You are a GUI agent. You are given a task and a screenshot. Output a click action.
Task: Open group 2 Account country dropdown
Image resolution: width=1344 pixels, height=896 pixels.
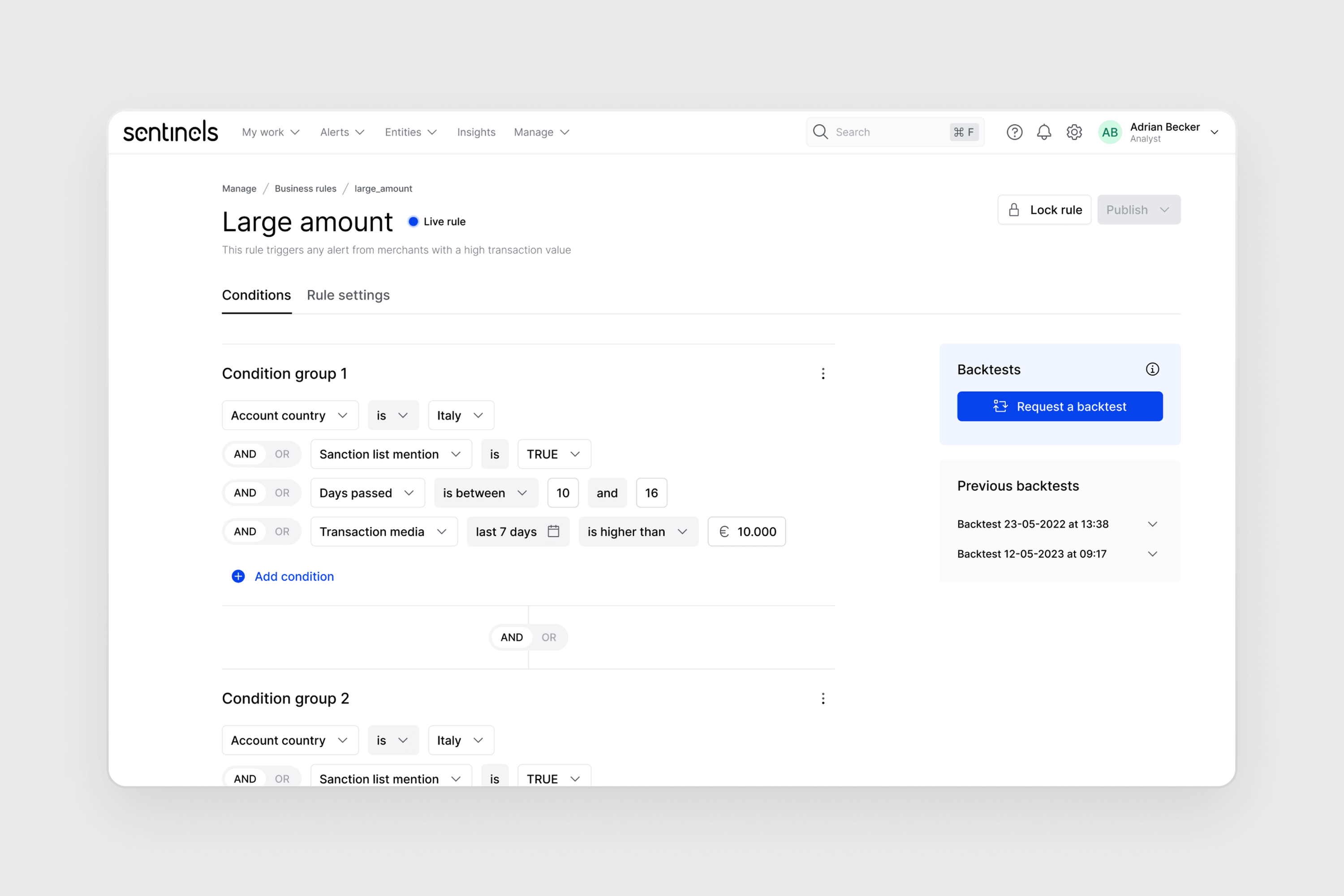tap(290, 740)
